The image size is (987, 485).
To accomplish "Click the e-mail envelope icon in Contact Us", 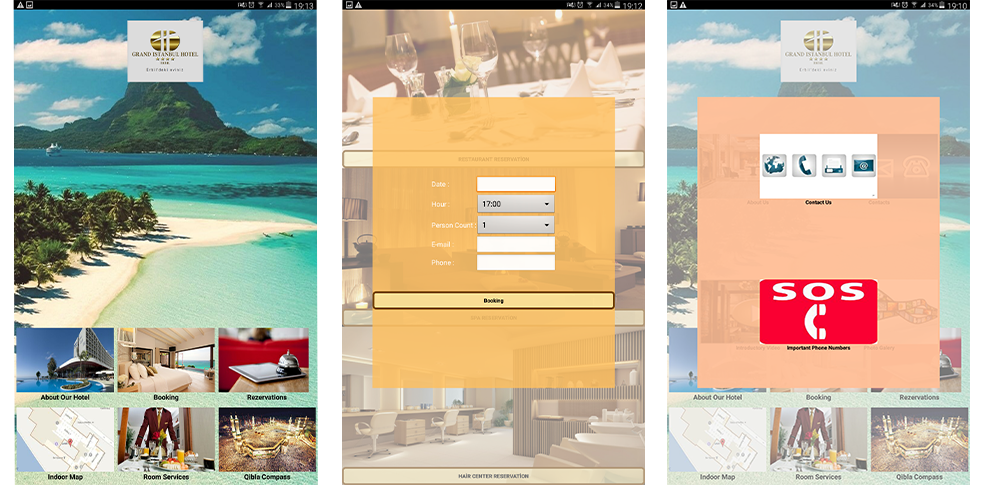I will pos(864,166).
